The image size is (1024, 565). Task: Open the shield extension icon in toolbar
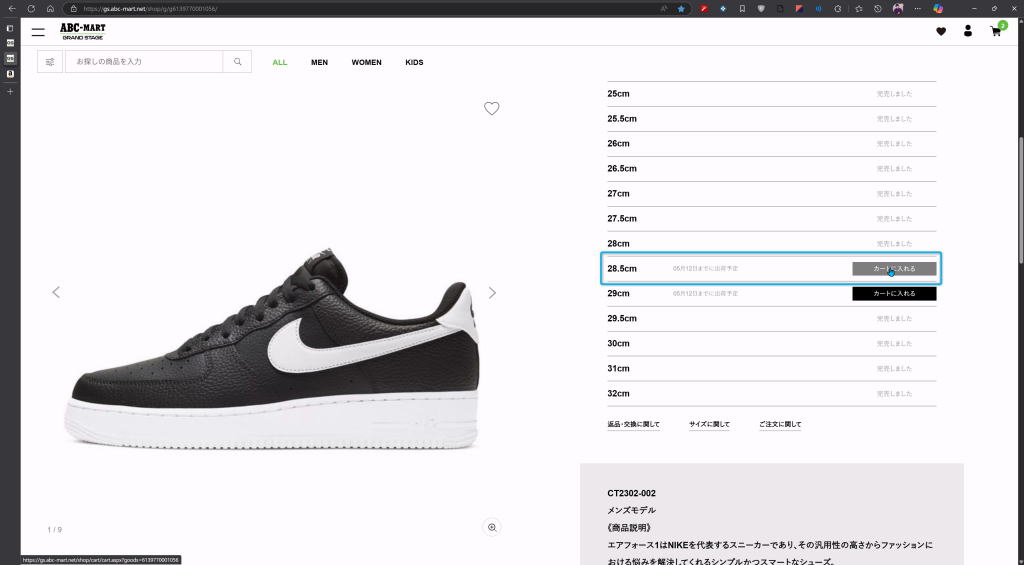coord(761,8)
